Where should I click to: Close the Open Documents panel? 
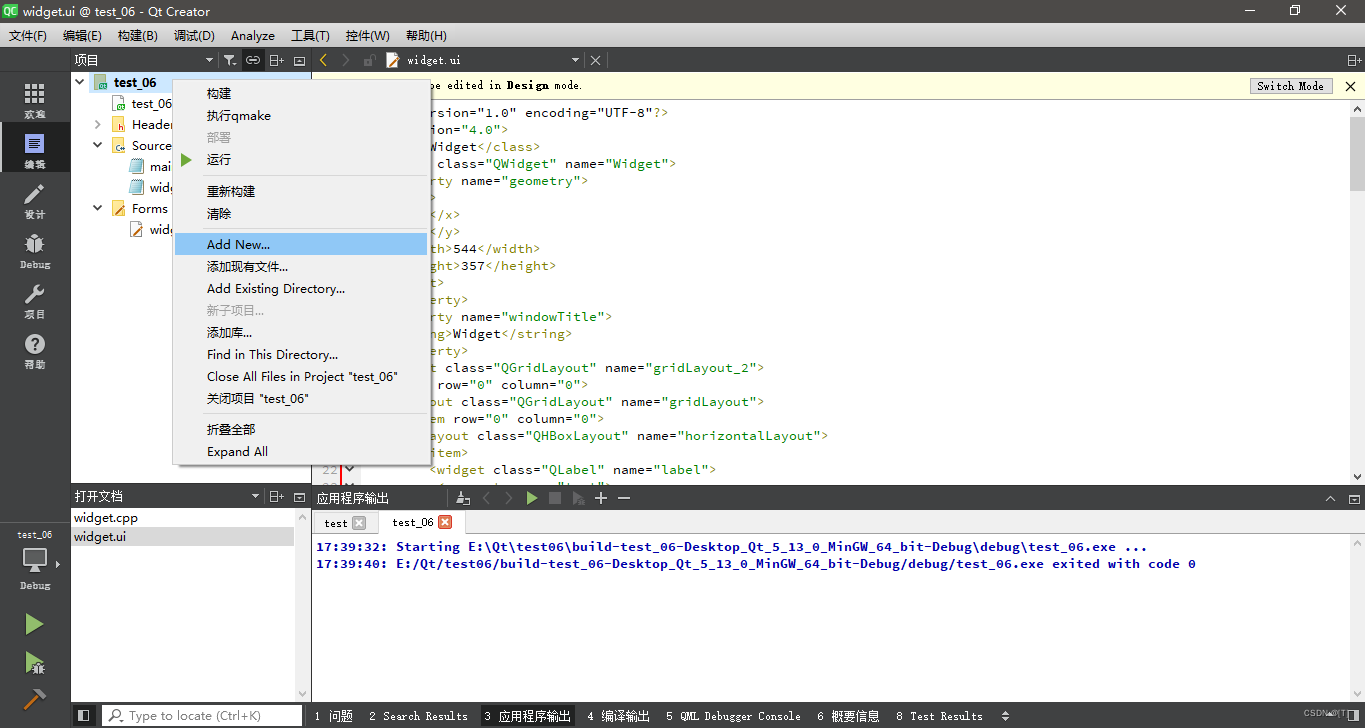[x=300, y=496]
